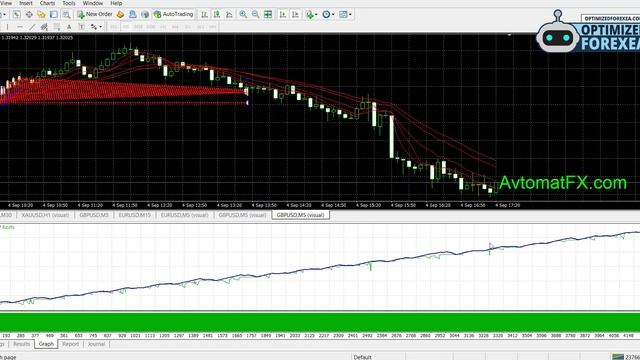Open the tester Journal tab

pyautogui.click(x=96, y=344)
